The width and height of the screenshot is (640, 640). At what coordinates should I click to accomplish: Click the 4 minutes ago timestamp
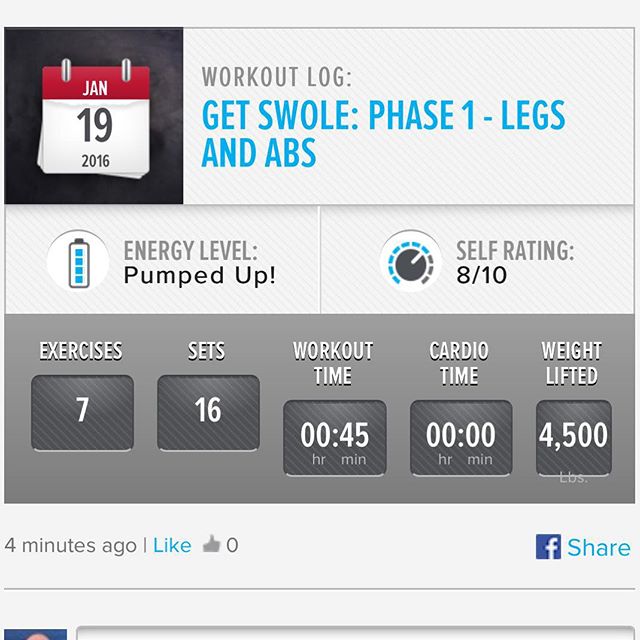coord(71,545)
